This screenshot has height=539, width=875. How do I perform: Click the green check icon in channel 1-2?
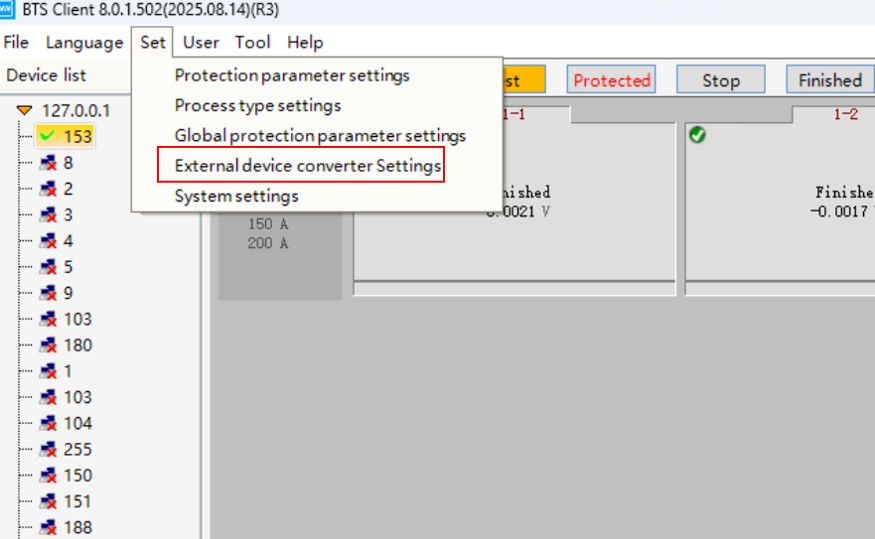click(x=698, y=135)
